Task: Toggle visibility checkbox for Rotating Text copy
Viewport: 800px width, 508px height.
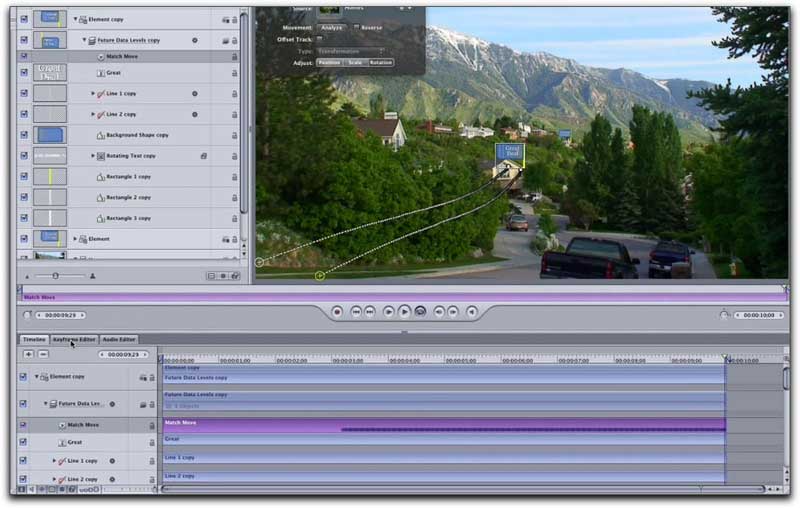Action: [24, 156]
